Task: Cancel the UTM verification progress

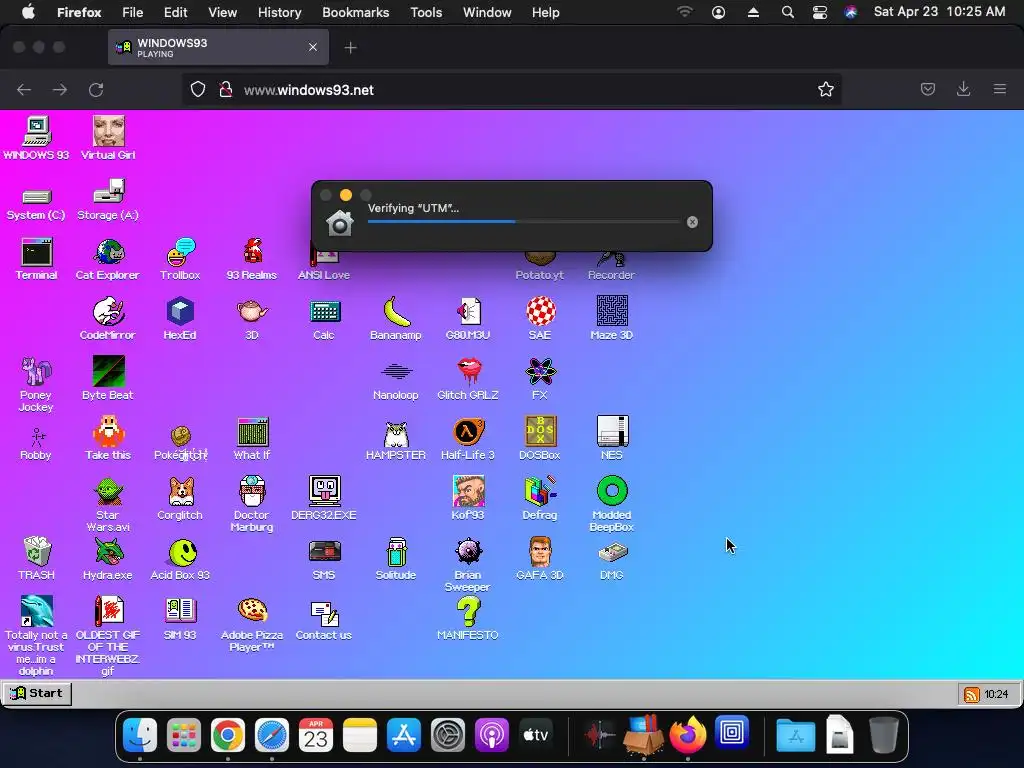Action: click(x=692, y=222)
